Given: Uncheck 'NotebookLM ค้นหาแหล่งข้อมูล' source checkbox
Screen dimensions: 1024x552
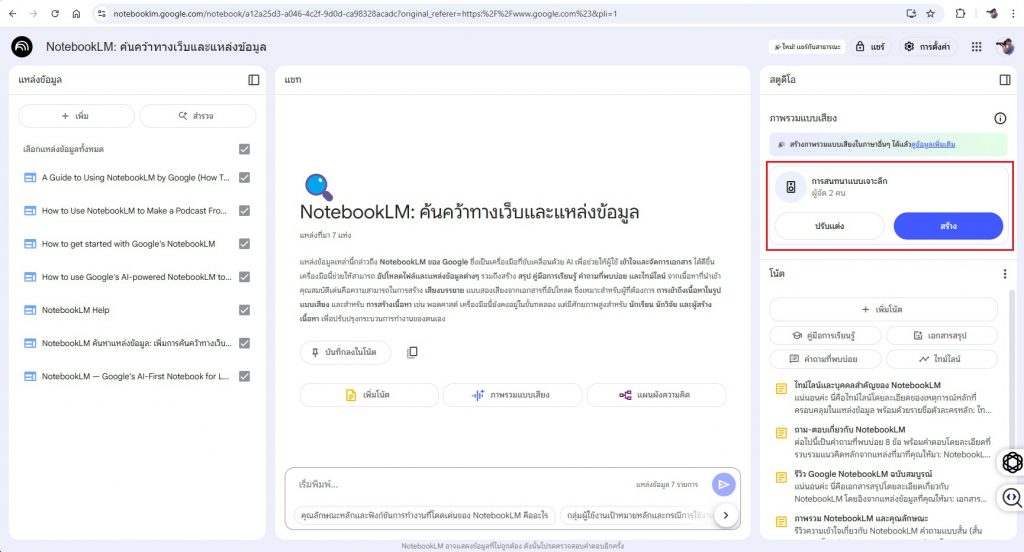Looking at the screenshot, I should coord(244,343).
